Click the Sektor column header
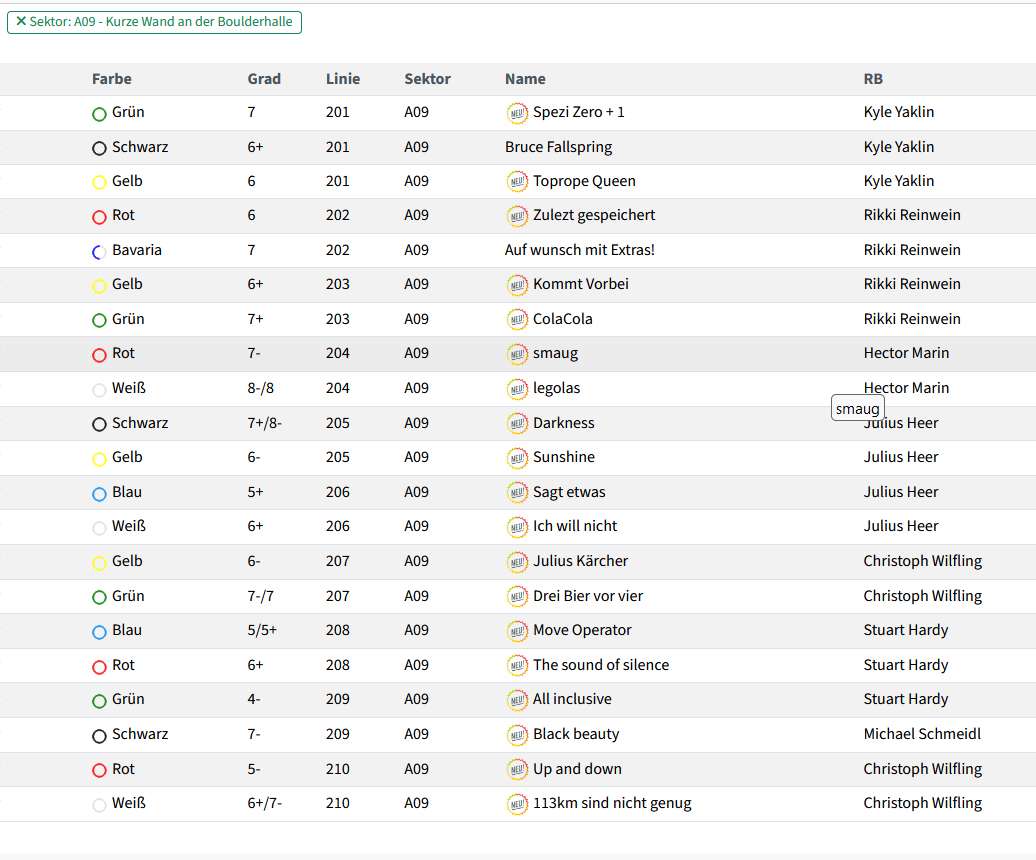1036x860 pixels. coord(427,79)
